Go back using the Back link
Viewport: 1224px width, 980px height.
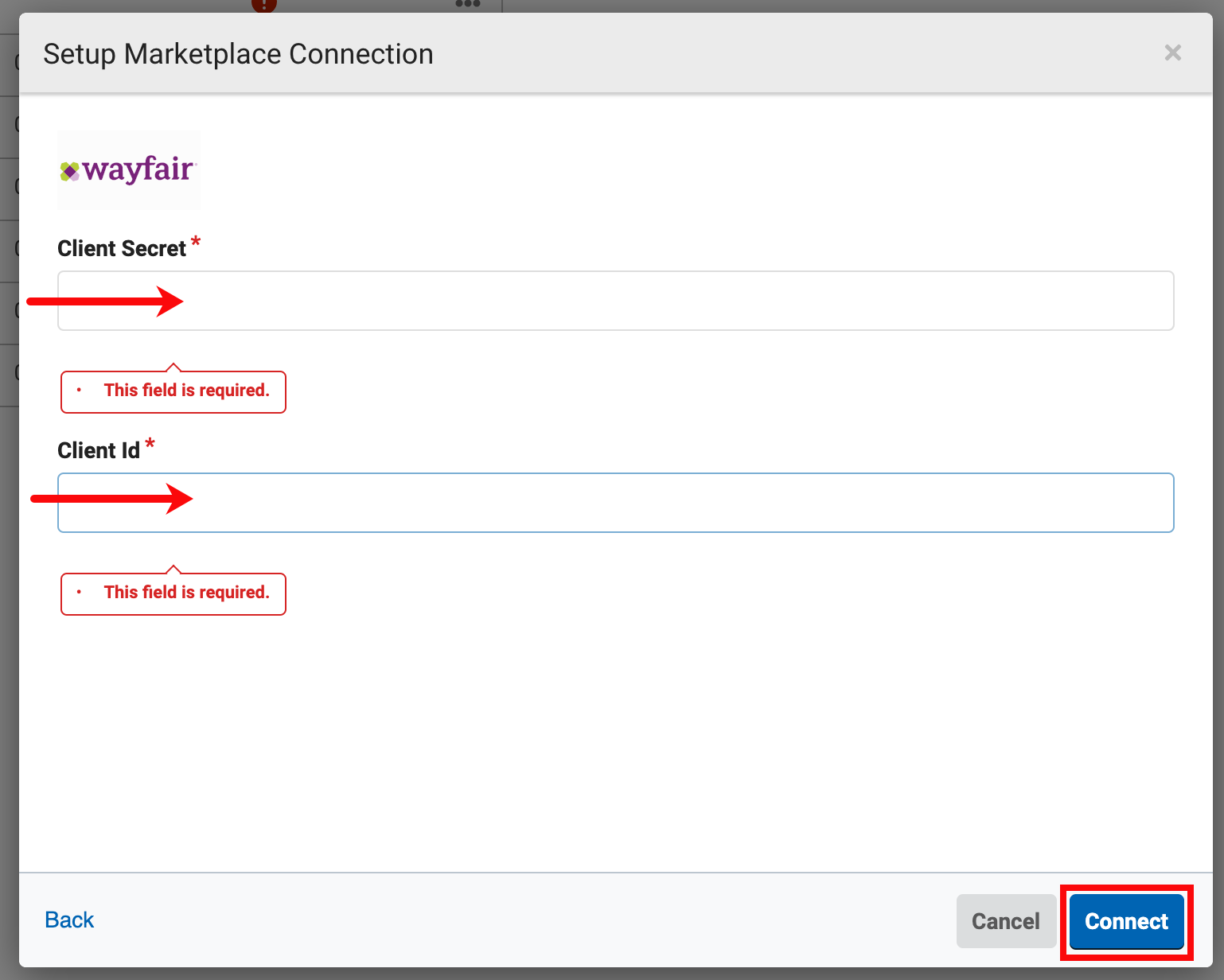click(69, 920)
